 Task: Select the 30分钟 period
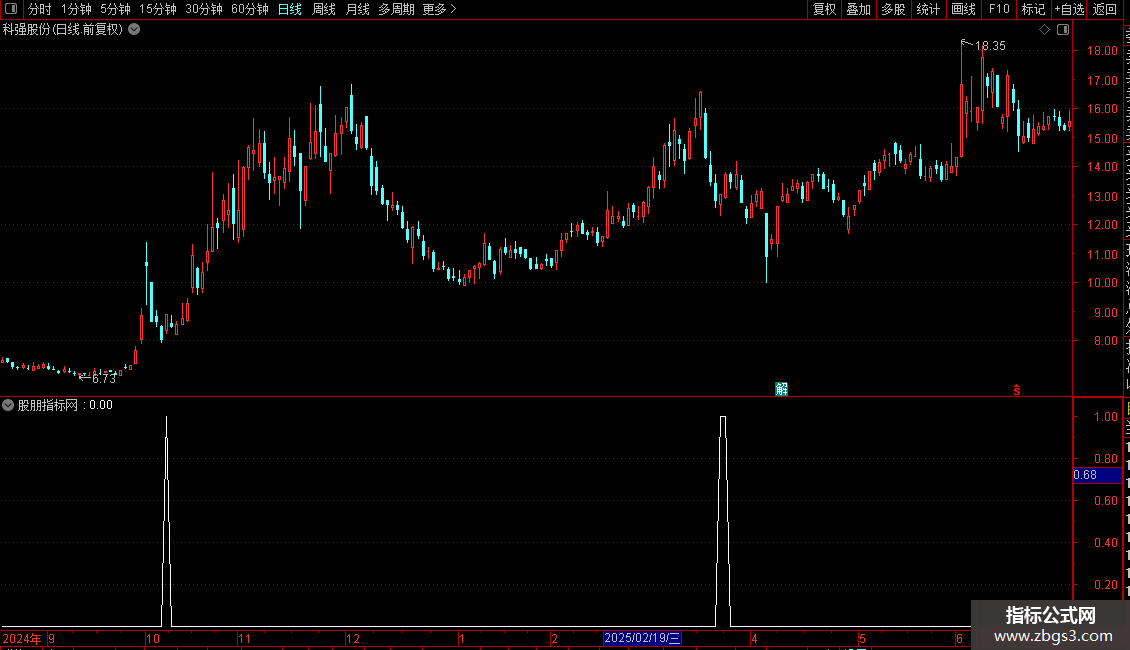click(x=203, y=9)
